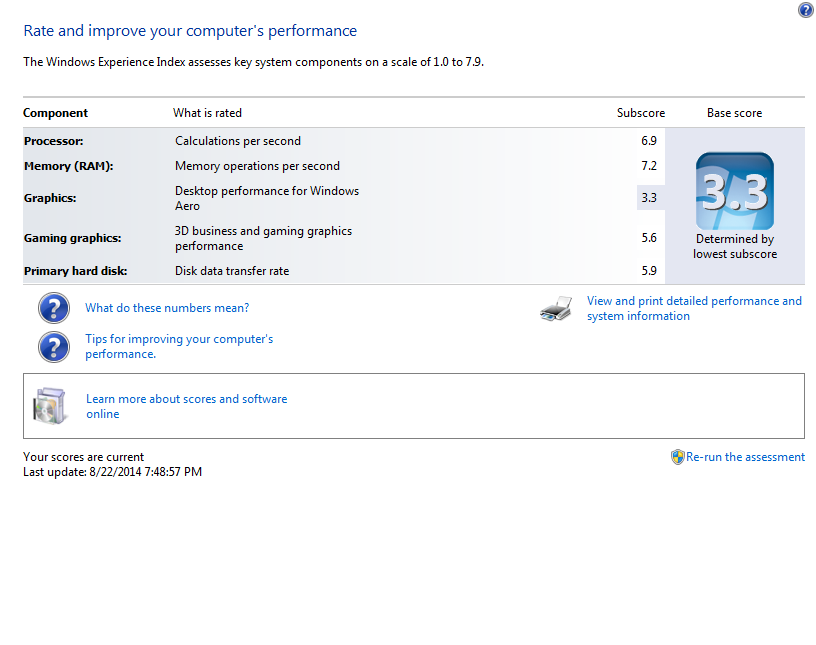Open 'View and print detailed performance' link

pyautogui.click(x=694, y=309)
